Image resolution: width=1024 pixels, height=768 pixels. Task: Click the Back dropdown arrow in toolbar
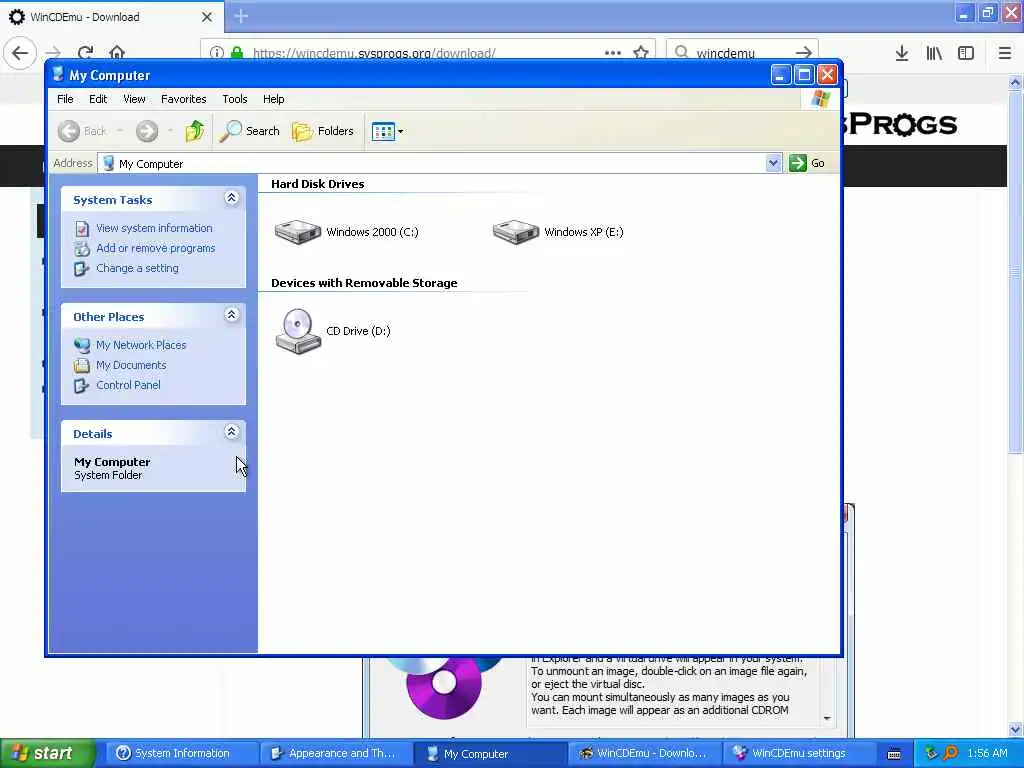120,131
